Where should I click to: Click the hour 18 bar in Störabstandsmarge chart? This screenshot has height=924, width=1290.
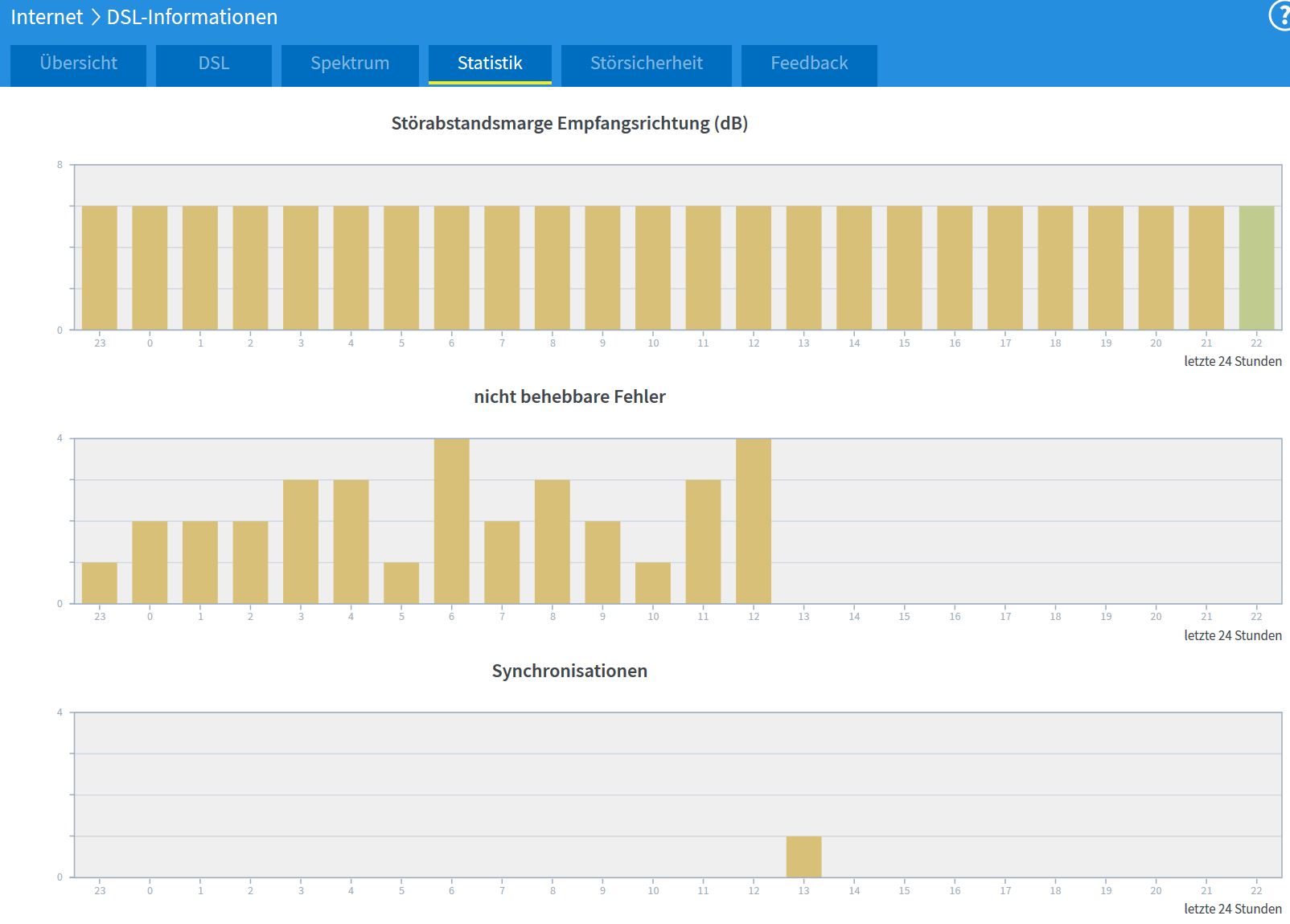pyautogui.click(x=1055, y=268)
